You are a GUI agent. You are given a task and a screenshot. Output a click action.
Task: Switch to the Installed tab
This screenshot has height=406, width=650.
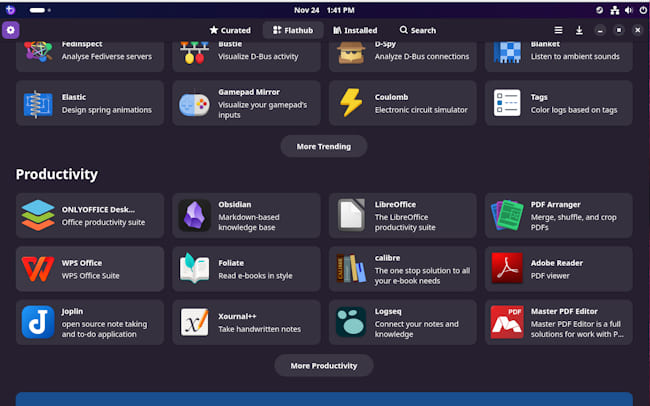click(355, 30)
